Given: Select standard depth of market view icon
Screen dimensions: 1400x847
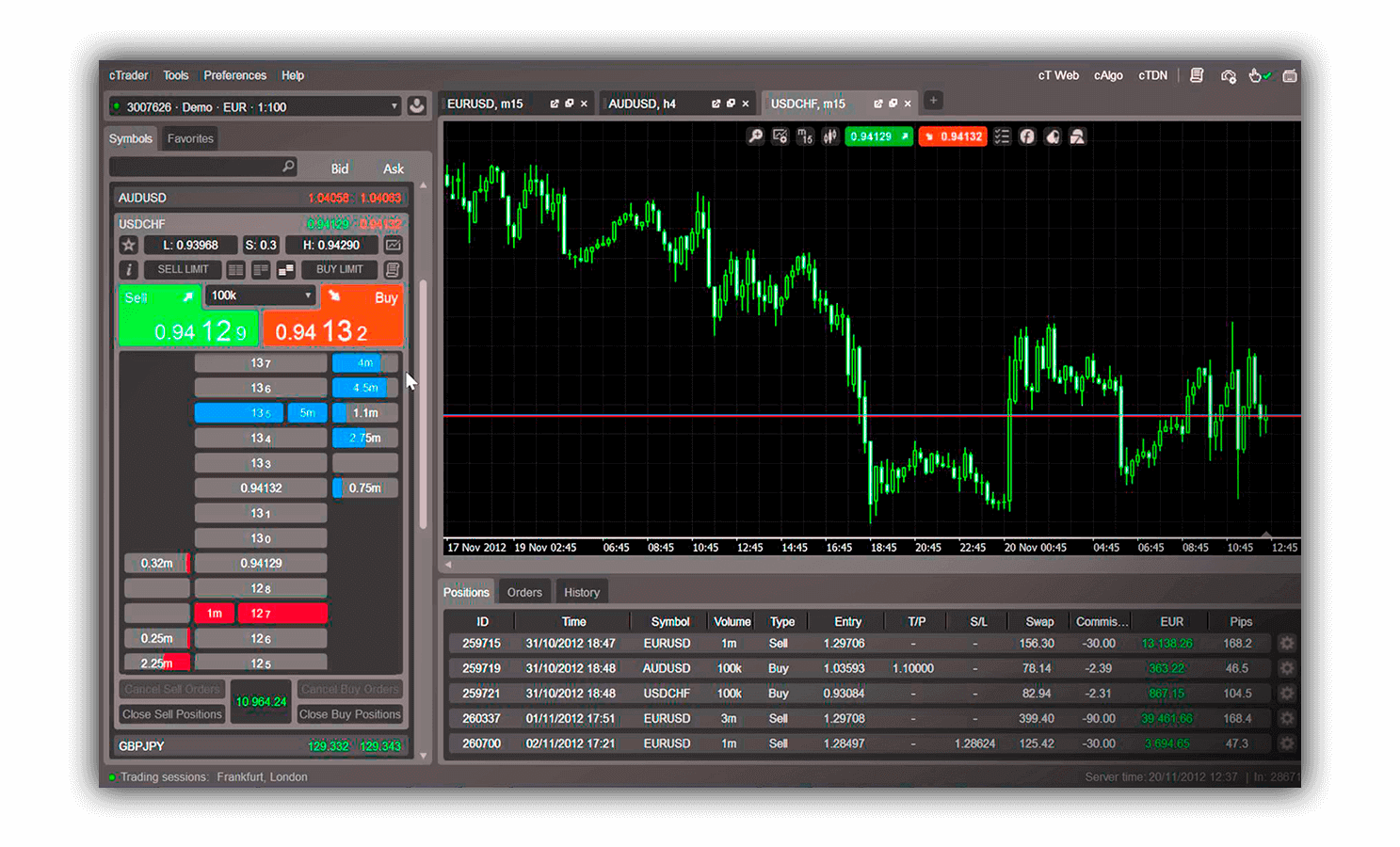Looking at the screenshot, I should 235,270.
